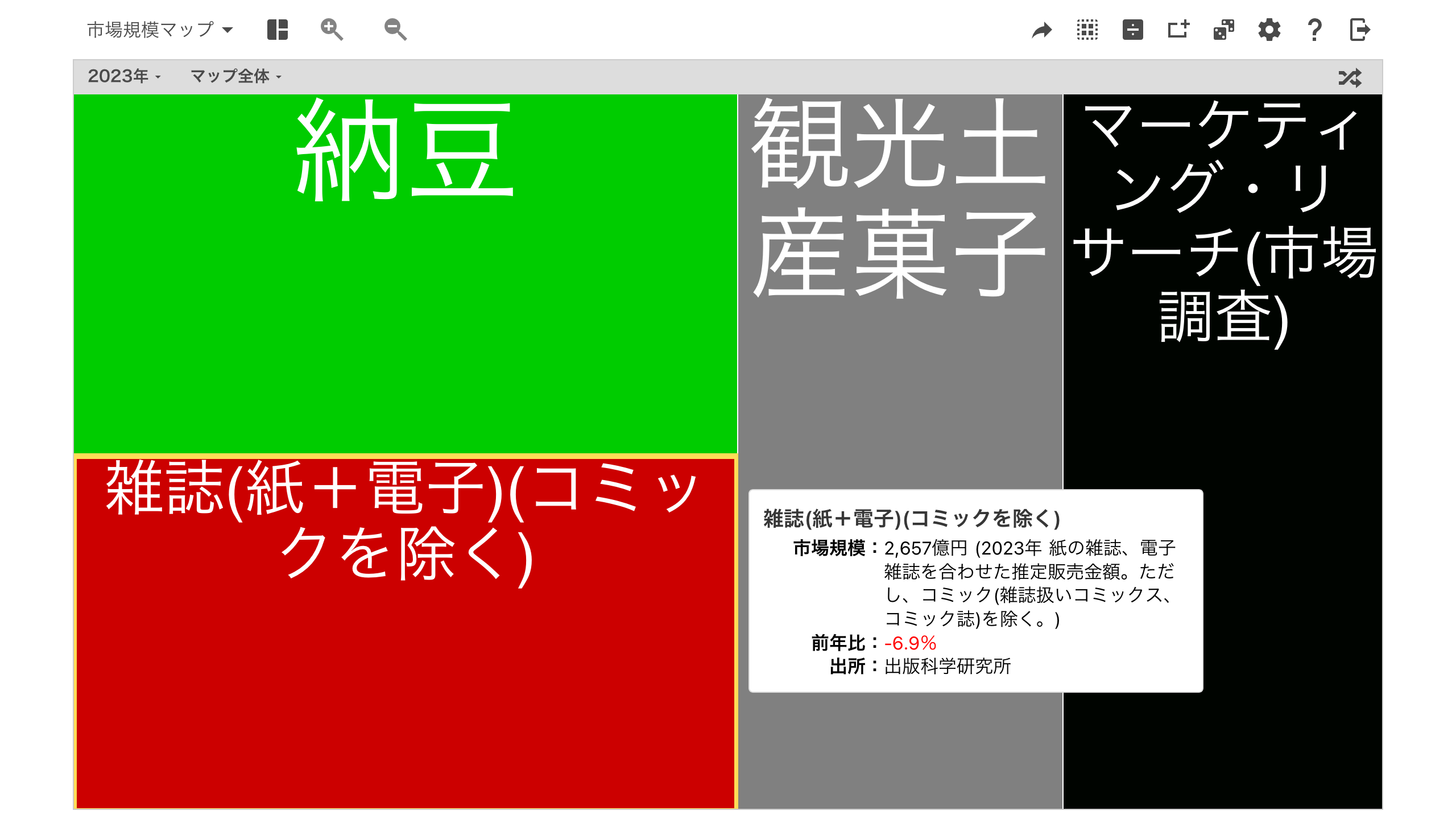Click the dotted grid icon
Image resolution: width=1456 pixels, height=819 pixels.
click(1087, 30)
